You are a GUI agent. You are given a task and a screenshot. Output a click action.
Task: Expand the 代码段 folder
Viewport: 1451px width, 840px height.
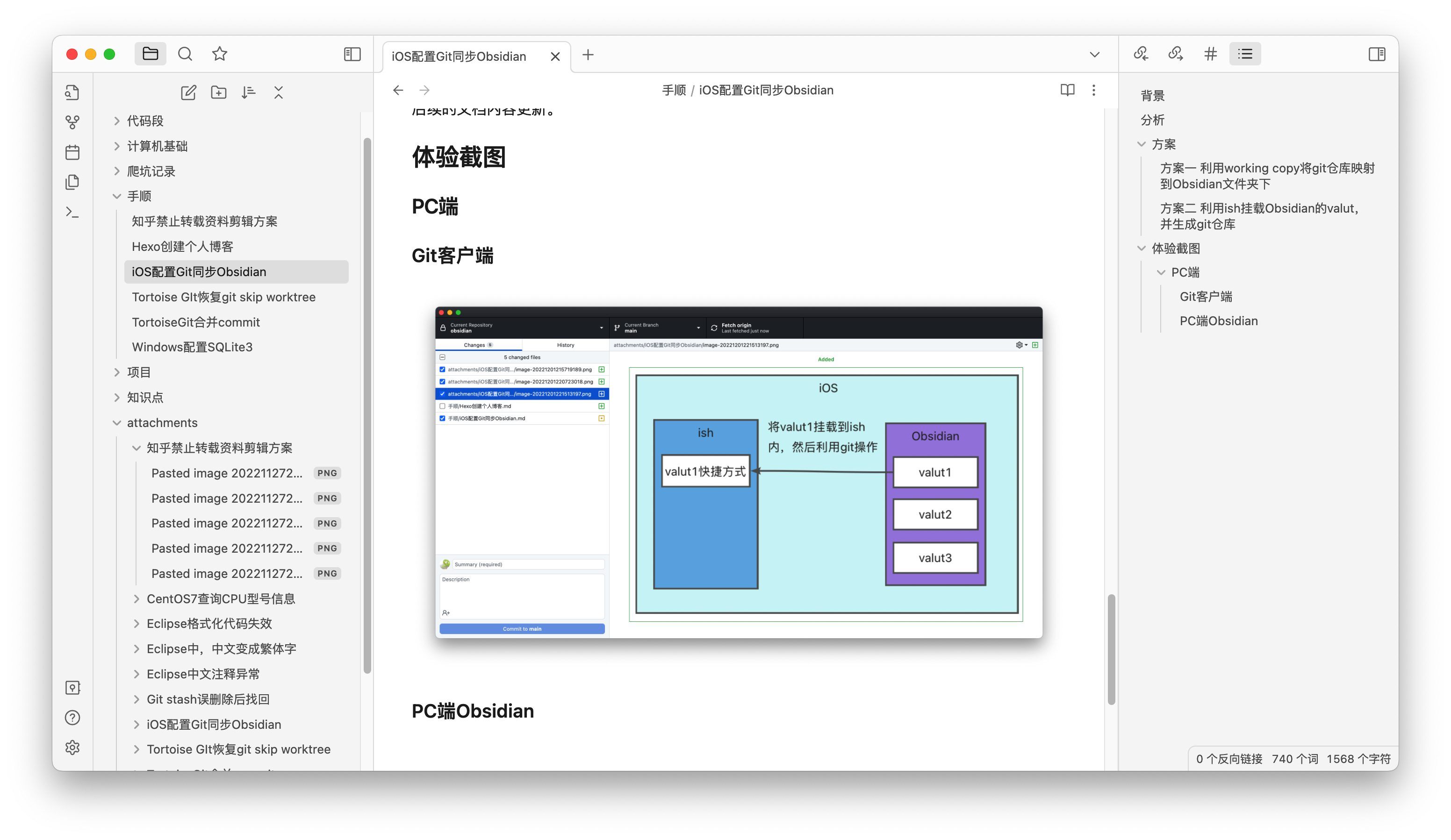[117, 121]
